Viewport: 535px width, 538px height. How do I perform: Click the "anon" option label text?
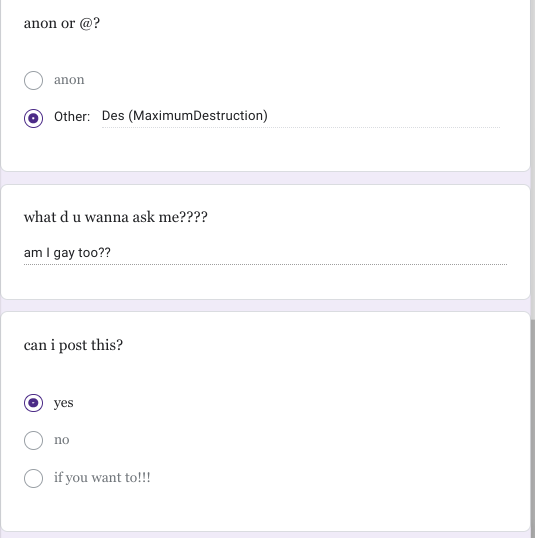pos(69,80)
